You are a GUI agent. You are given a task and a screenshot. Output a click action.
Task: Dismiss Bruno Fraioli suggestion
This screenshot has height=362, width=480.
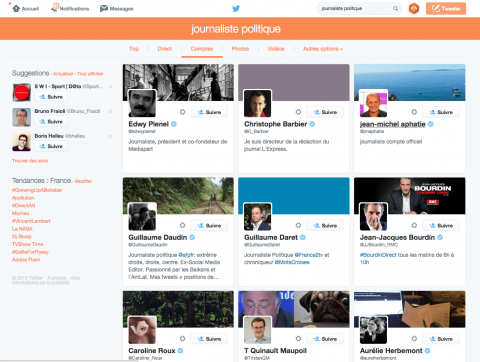point(110,111)
